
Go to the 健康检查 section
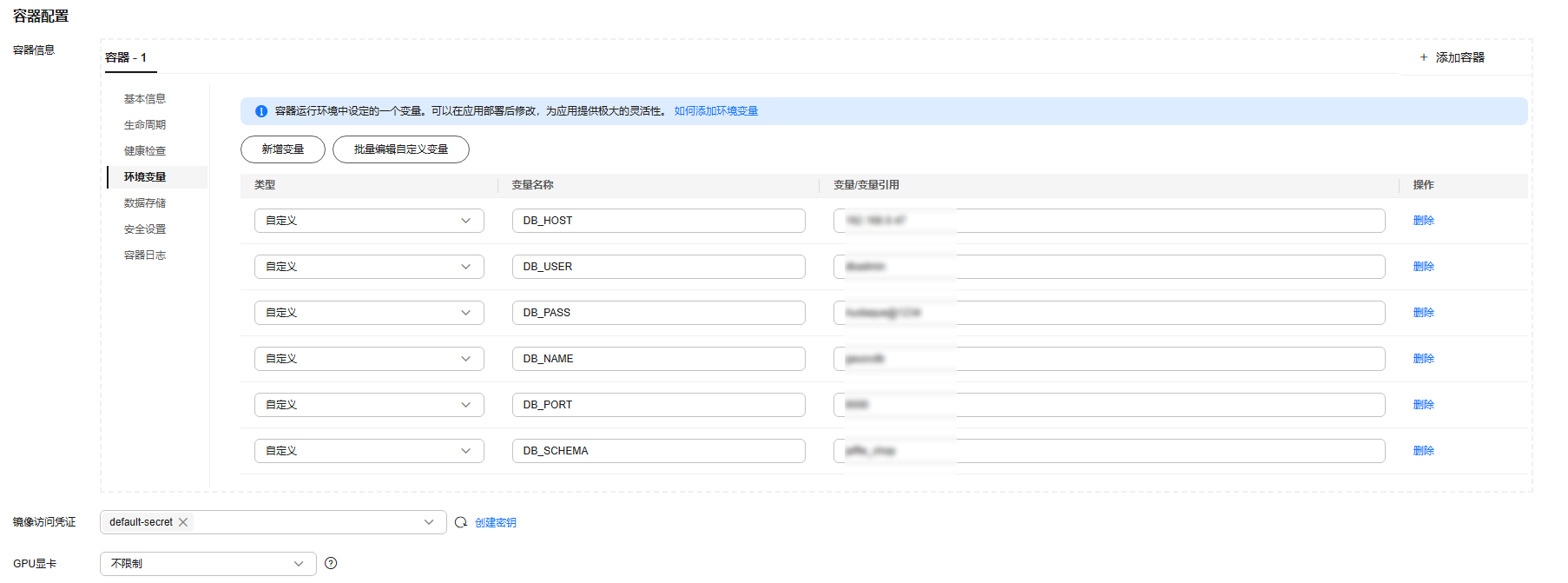(x=145, y=151)
